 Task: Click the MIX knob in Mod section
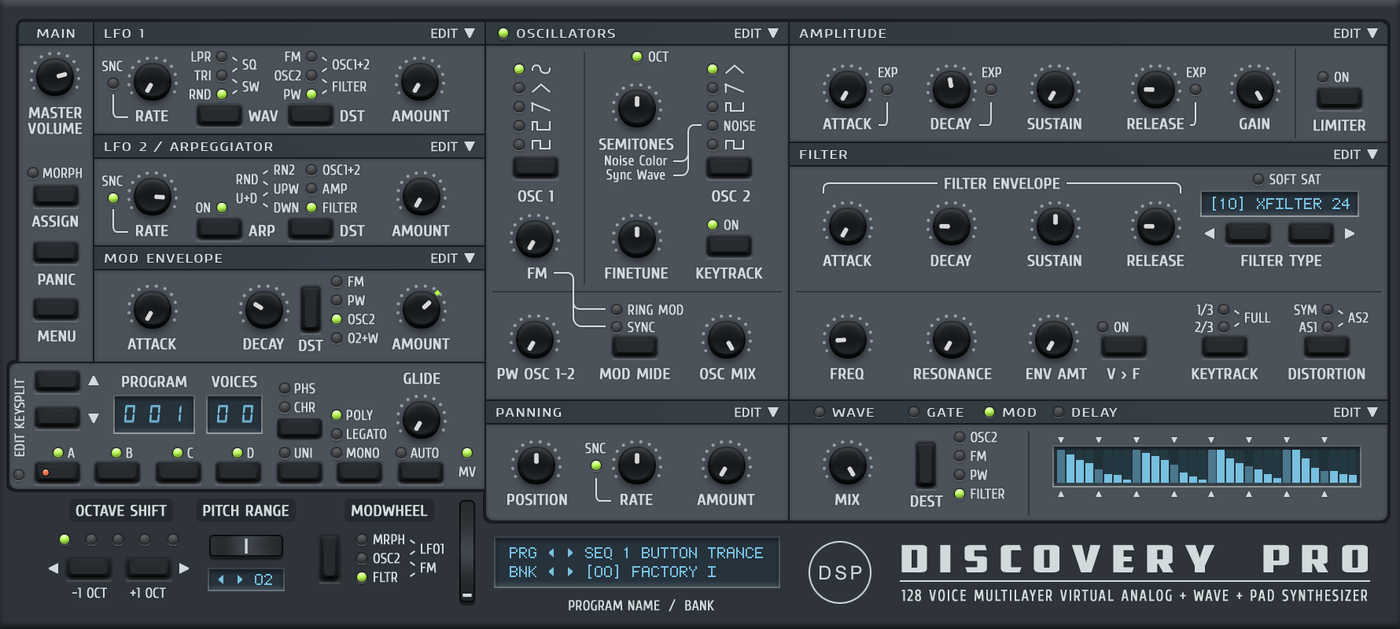tap(846, 465)
